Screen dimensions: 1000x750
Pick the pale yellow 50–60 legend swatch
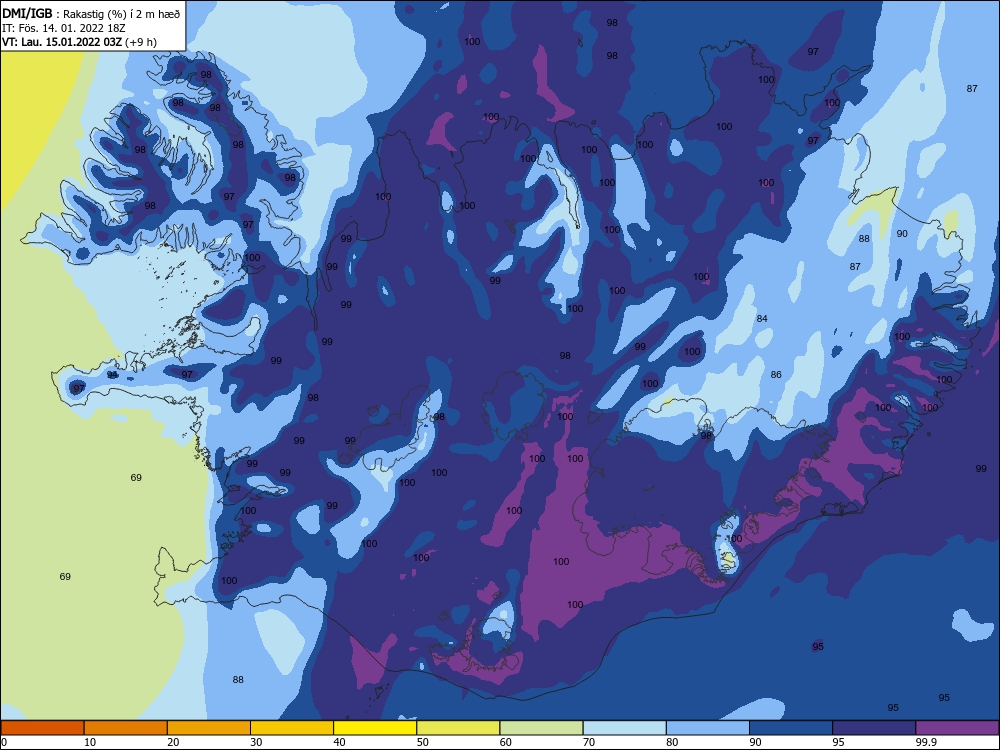tap(458, 728)
